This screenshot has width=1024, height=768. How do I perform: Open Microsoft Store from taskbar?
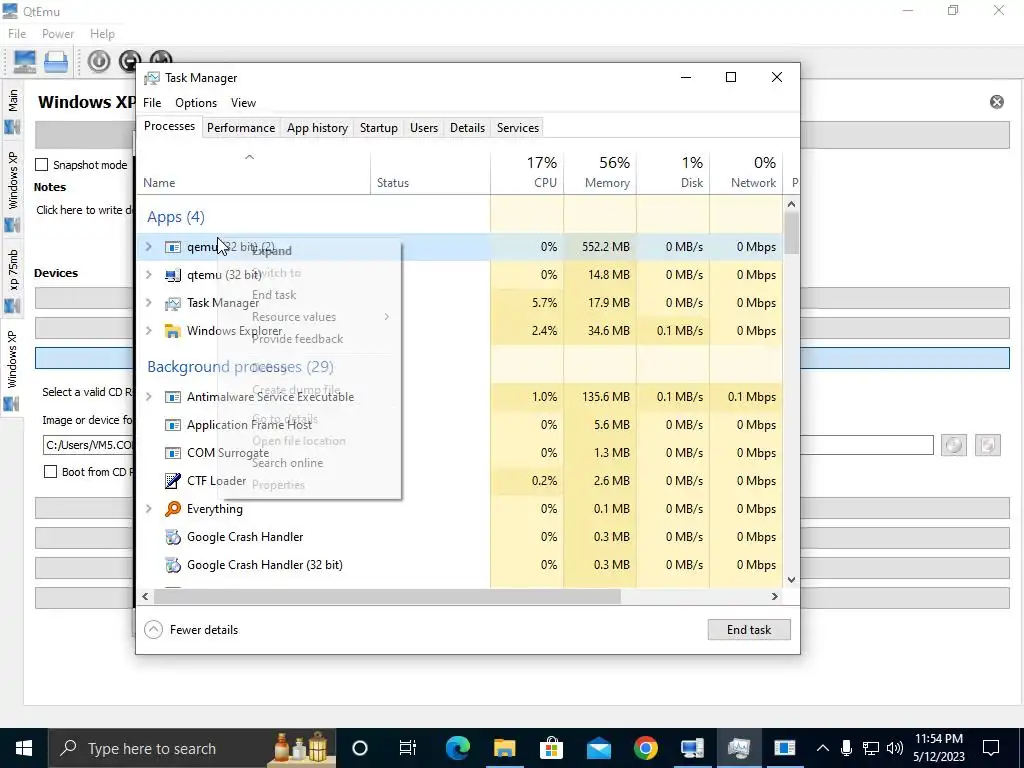(551, 748)
